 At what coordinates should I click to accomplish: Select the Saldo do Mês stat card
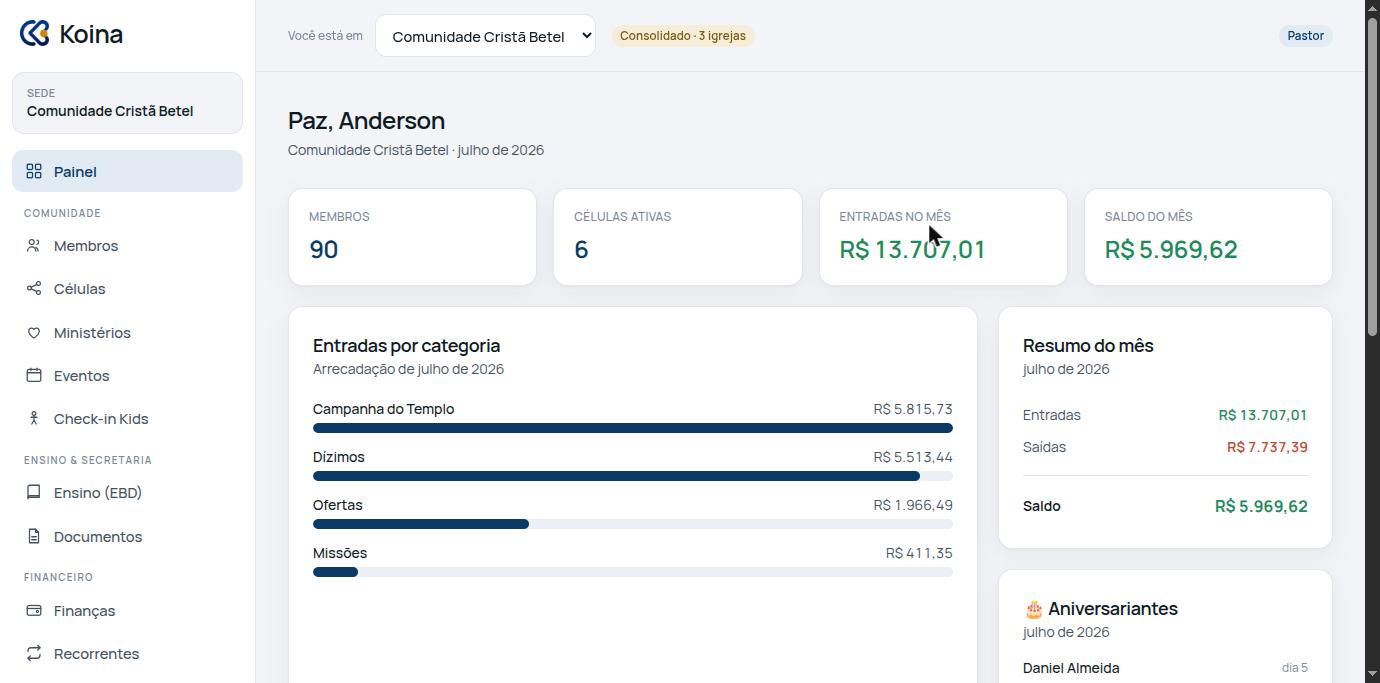click(x=1208, y=237)
